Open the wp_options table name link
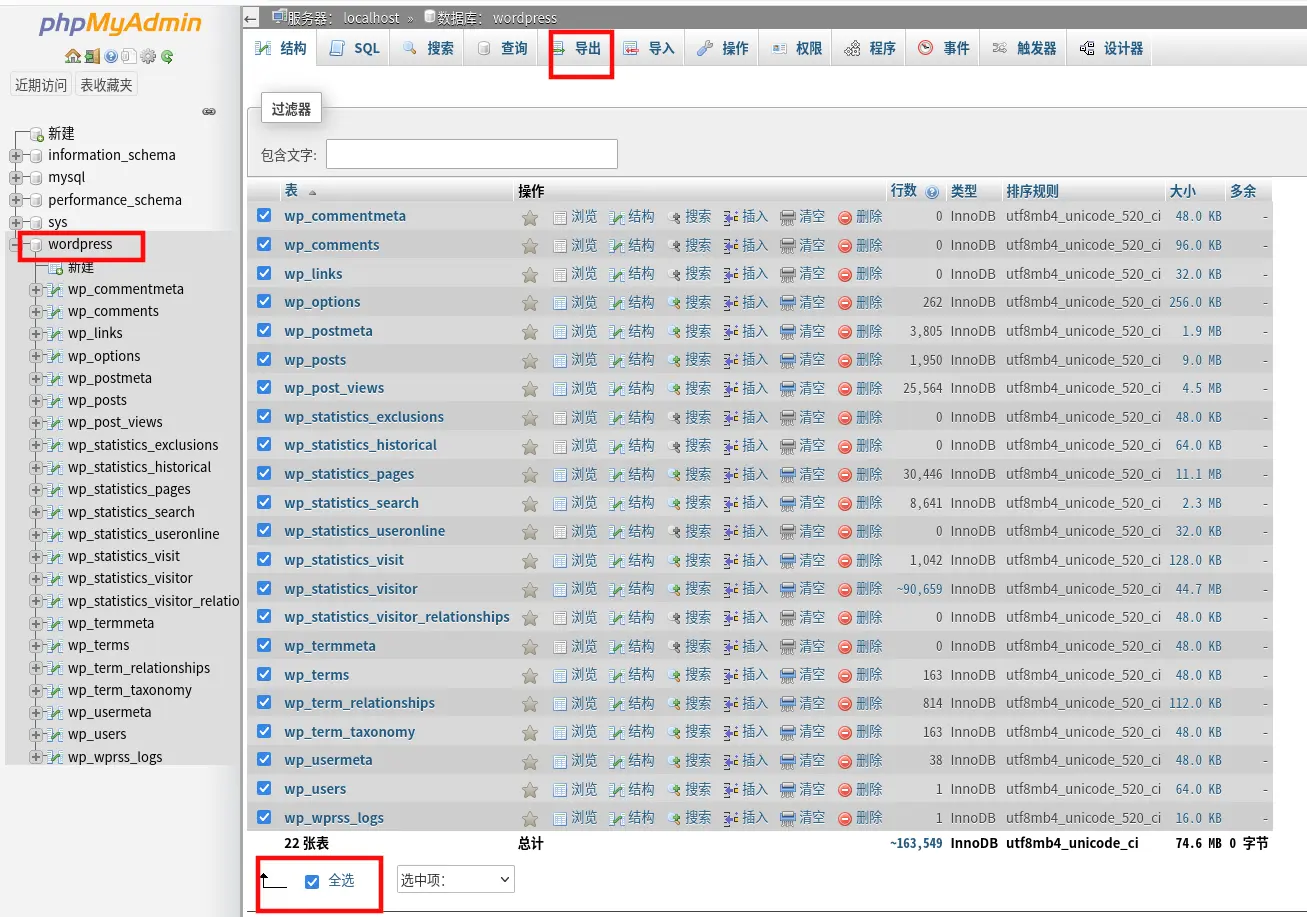This screenshot has width=1307, height=917. (322, 302)
